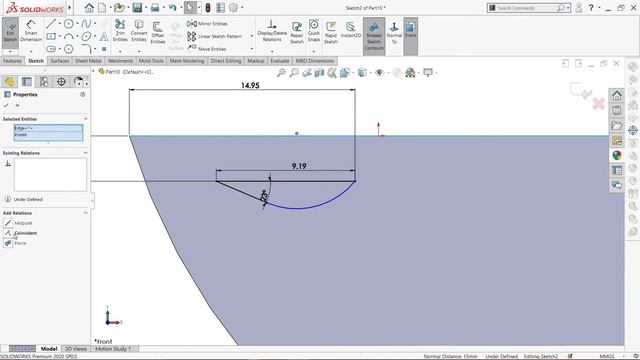
Task: Open the Properties help icon
Action: coord(82,94)
